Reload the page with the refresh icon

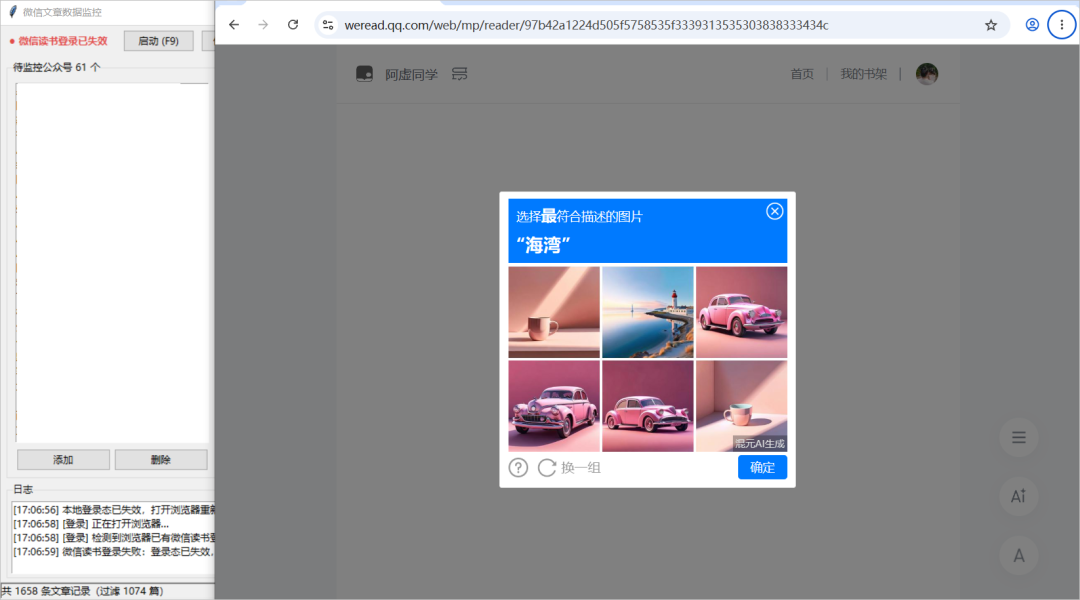pos(293,25)
